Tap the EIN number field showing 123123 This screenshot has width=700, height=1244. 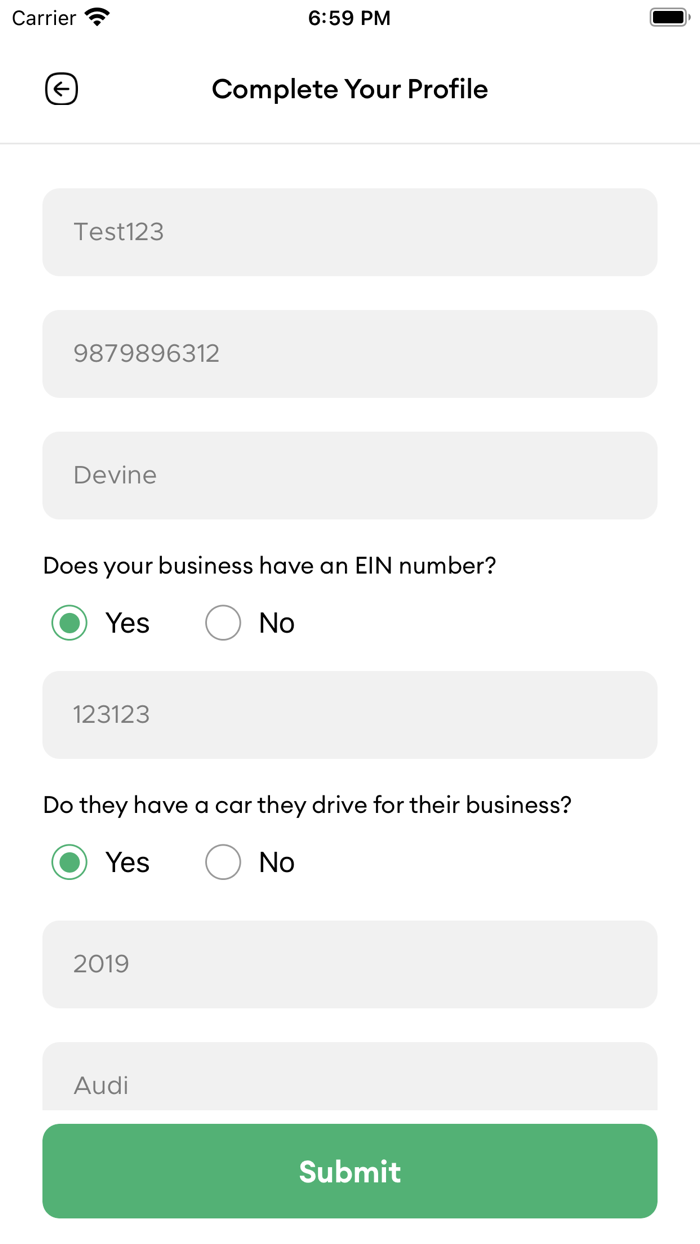pyautogui.click(x=349, y=714)
